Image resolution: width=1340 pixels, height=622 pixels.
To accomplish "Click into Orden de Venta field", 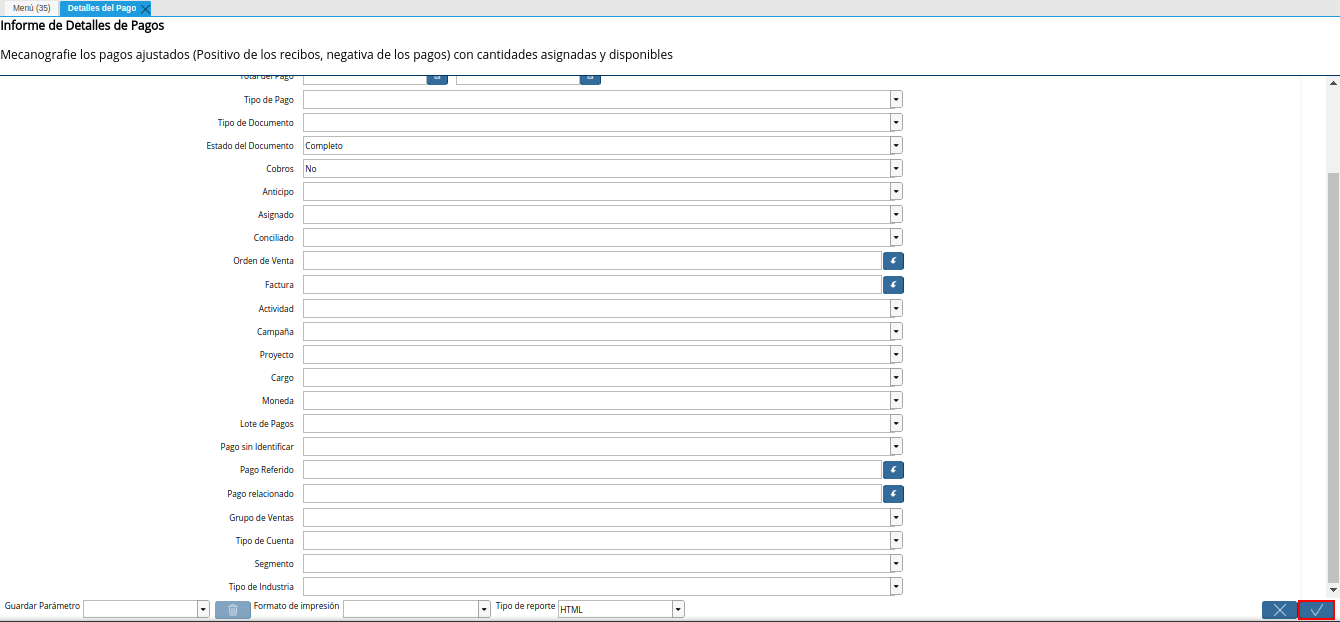I will pyautogui.click(x=592, y=261).
